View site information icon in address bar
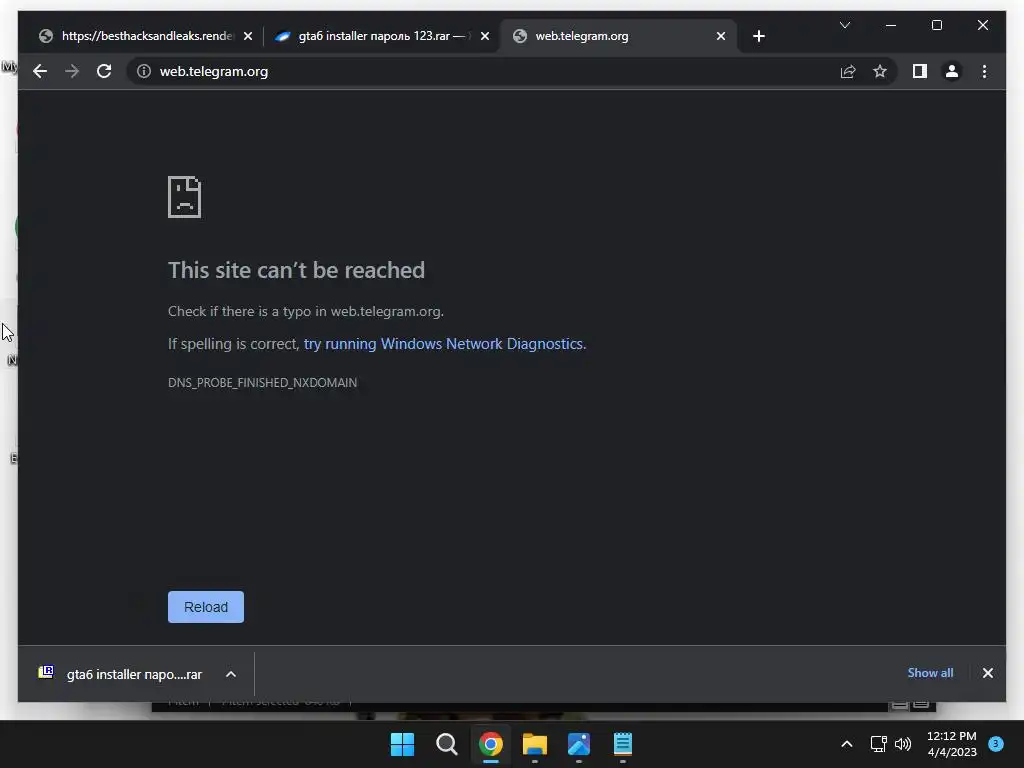This screenshot has width=1024, height=768. 144,71
